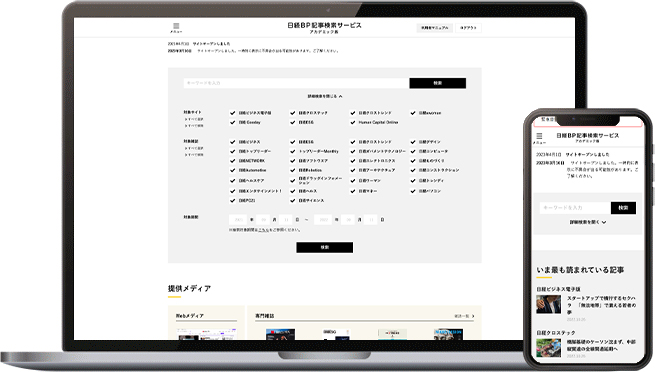The image size is (655, 372).
Task: Uncheck 日経デザイン checkbox
Action: (413, 142)
